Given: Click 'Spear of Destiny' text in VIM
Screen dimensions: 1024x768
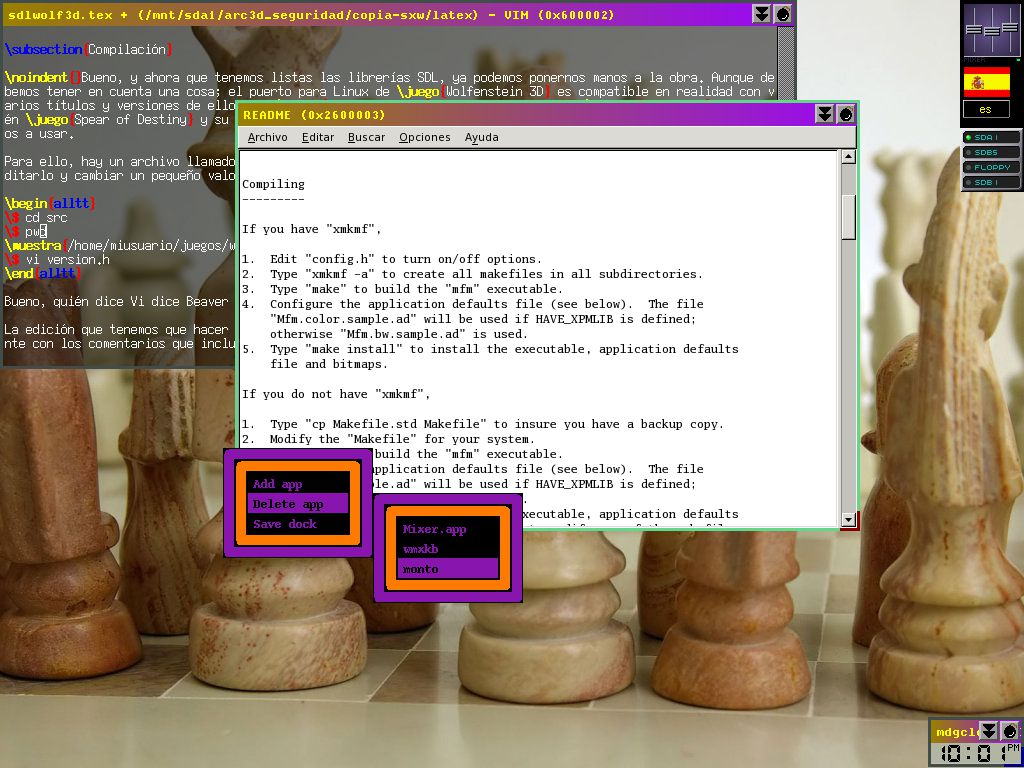Looking at the screenshot, I should pyautogui.click(x=129, y=120).
